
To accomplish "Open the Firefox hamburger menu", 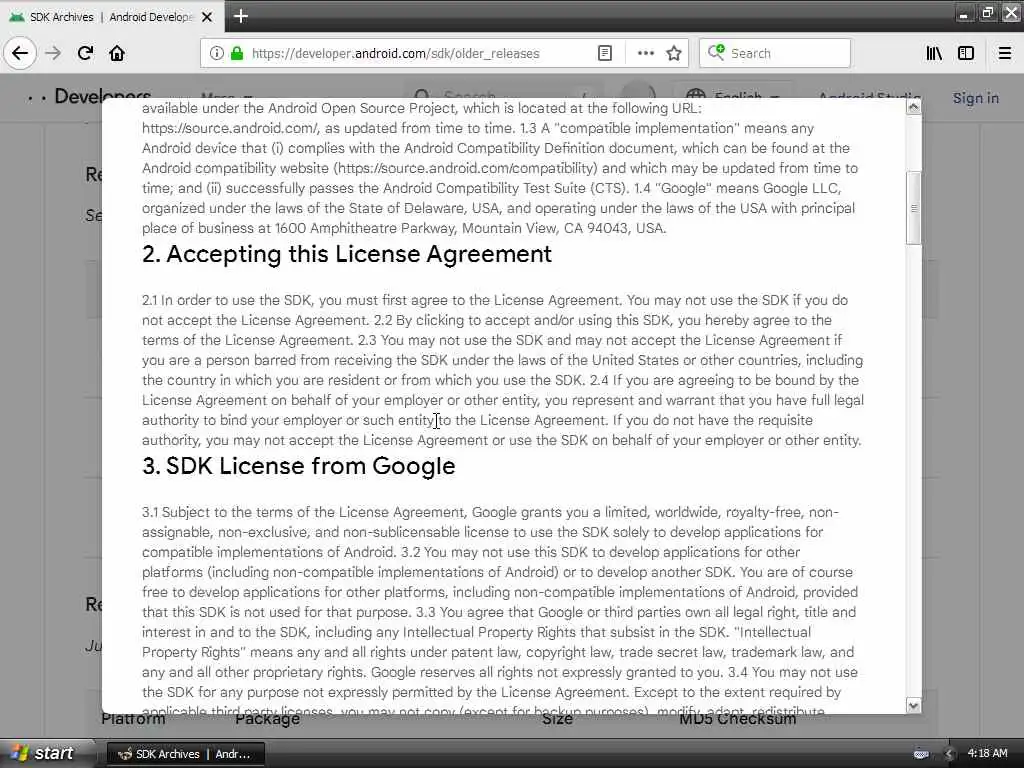I will click(1005, 53).
